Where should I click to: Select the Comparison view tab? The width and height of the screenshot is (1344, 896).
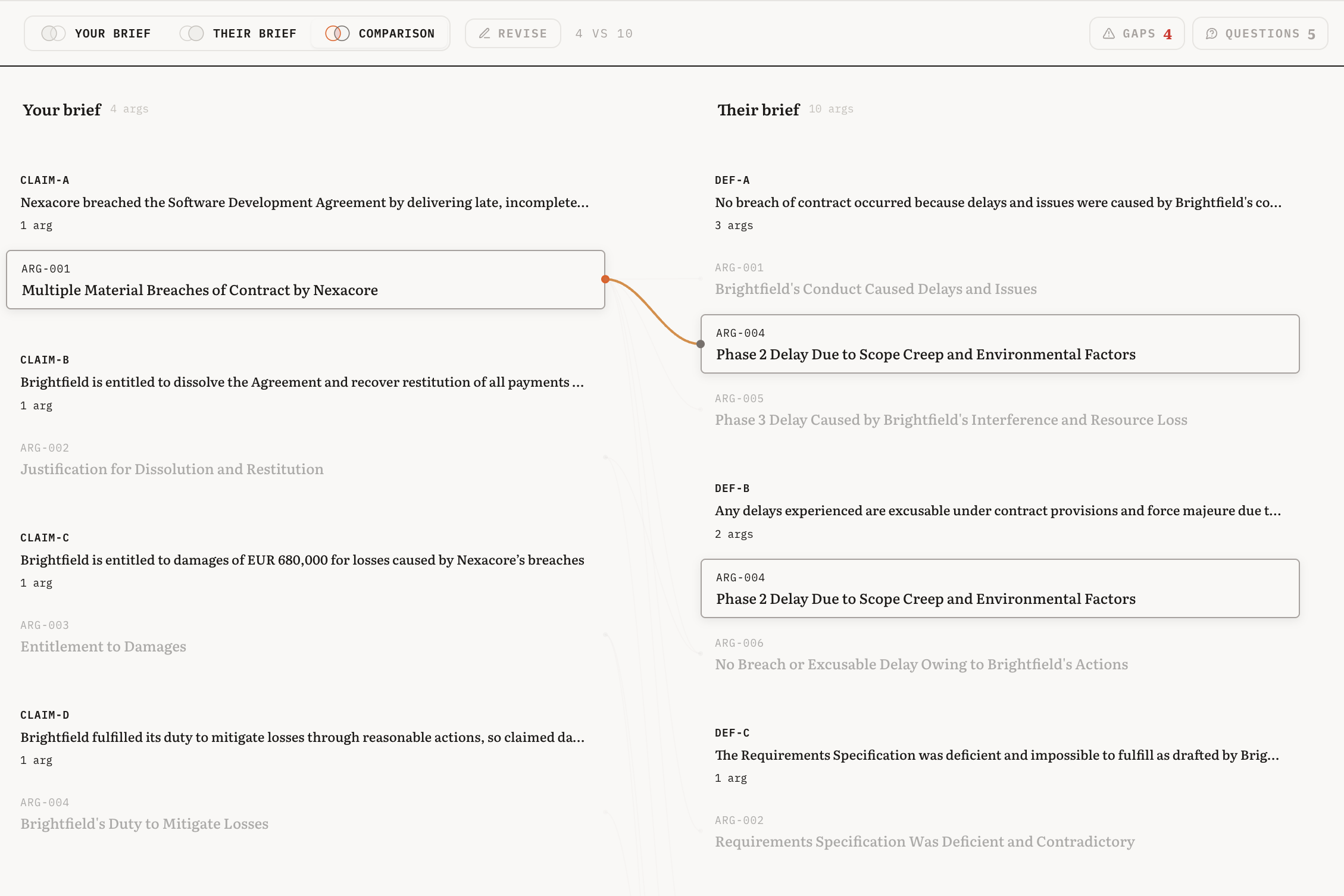(x=396, y=33)
